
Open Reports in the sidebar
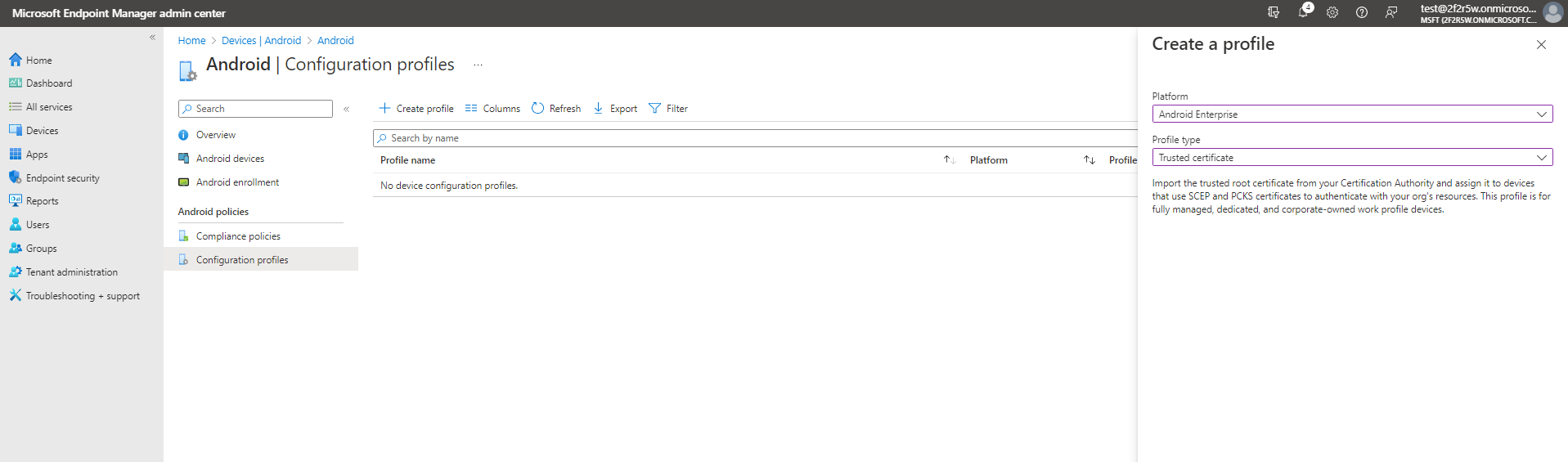click(x=42, y=201)
